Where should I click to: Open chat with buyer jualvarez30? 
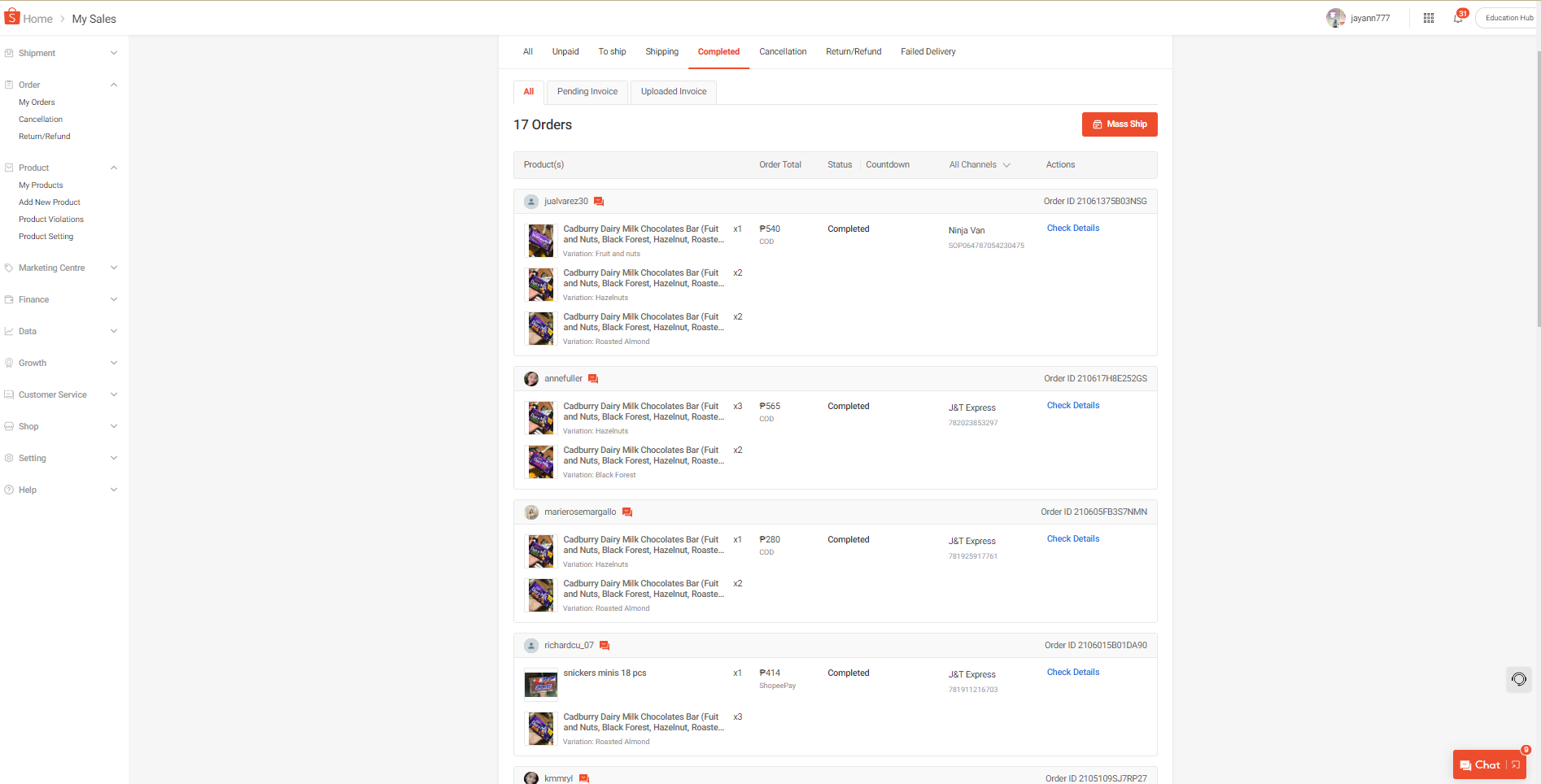pyautogui.click(x=599, y=202)
